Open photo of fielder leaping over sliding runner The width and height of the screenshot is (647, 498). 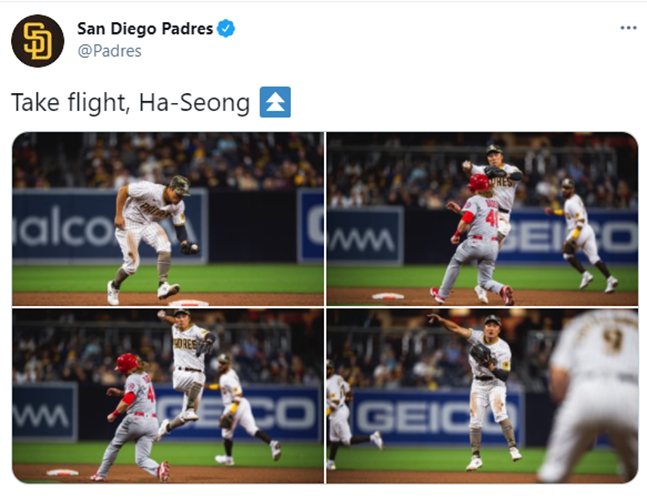tap(168, 396)
